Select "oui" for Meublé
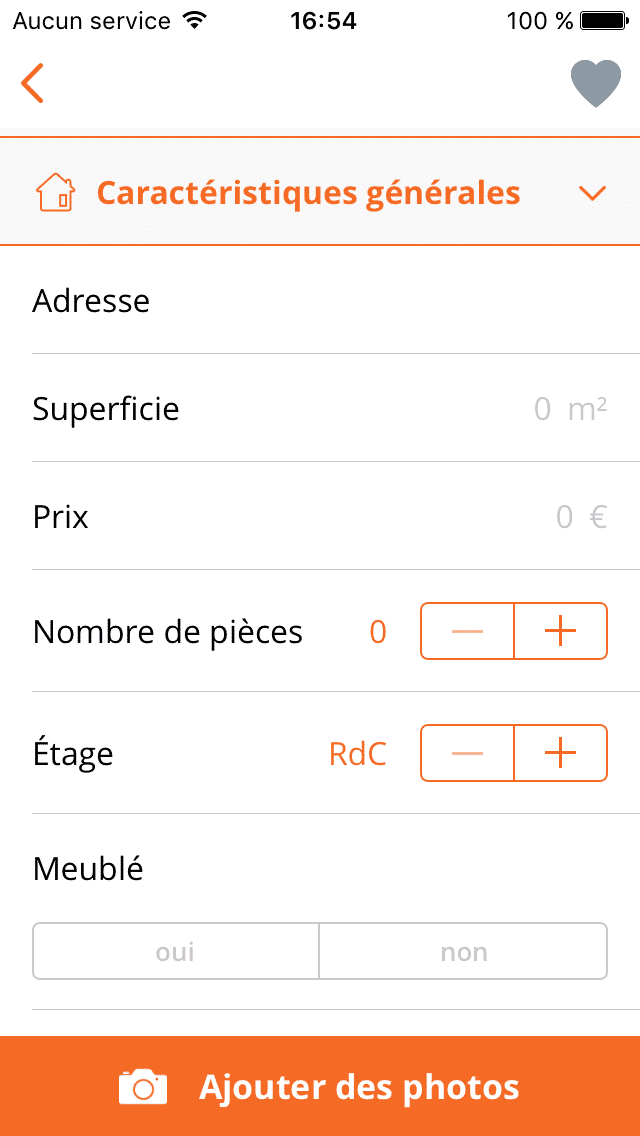640x1136 pixels. 176,951
